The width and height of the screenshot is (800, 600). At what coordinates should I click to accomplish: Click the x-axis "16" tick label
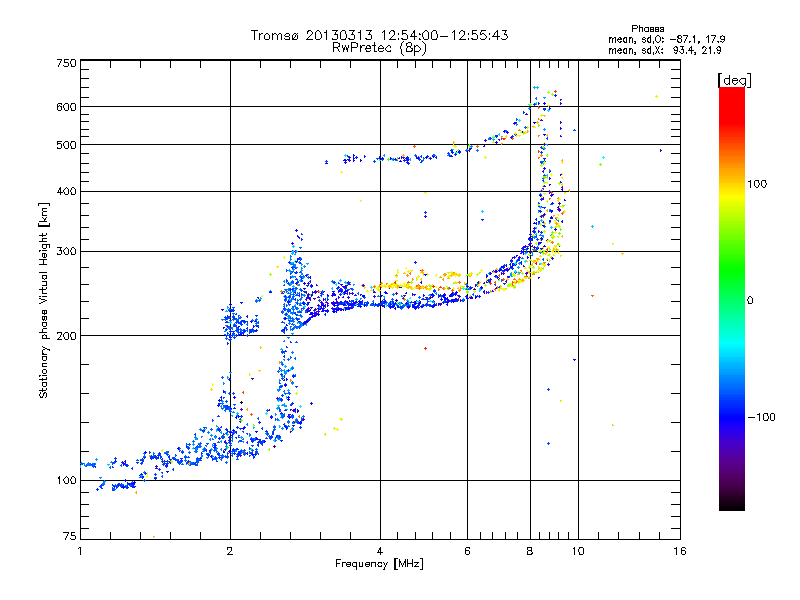680,551
